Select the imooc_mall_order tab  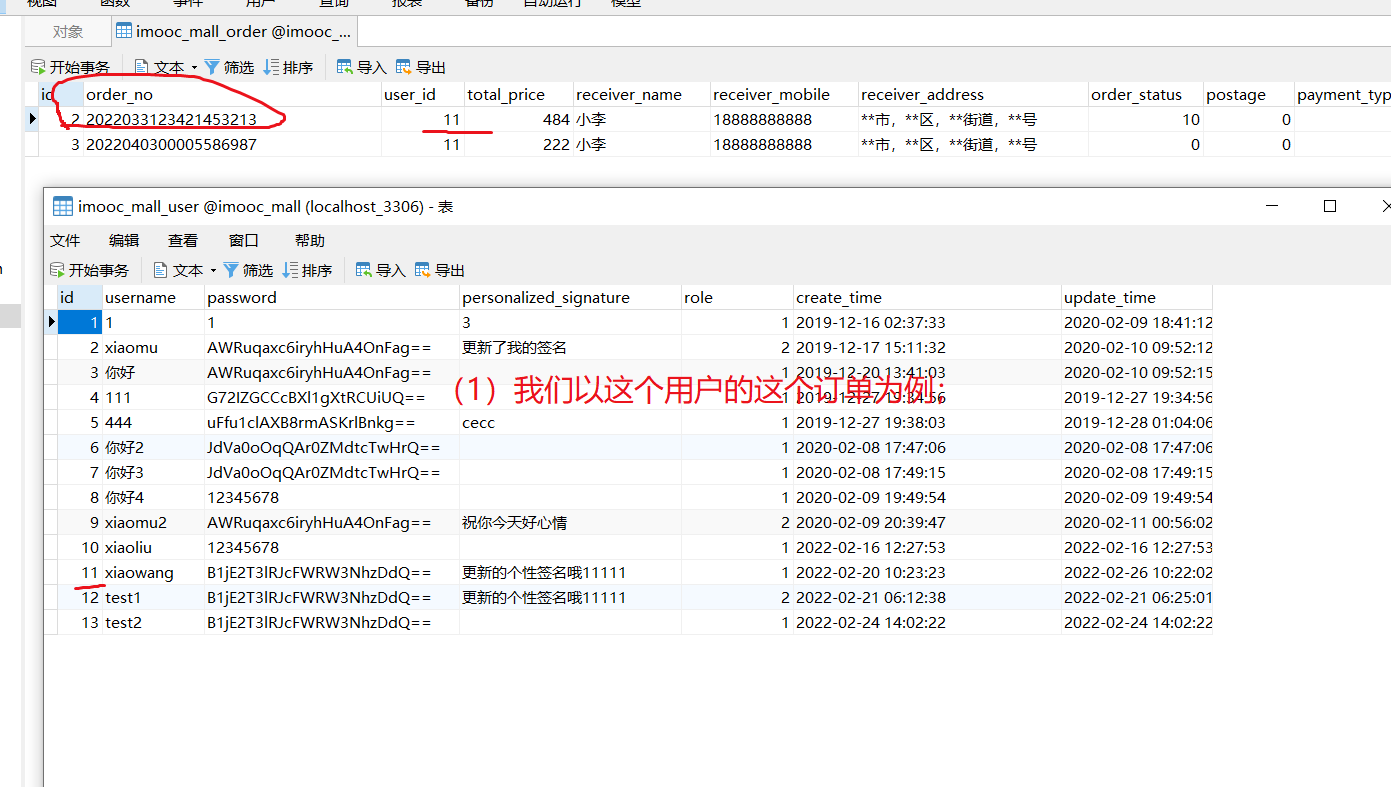pos(233,31)
